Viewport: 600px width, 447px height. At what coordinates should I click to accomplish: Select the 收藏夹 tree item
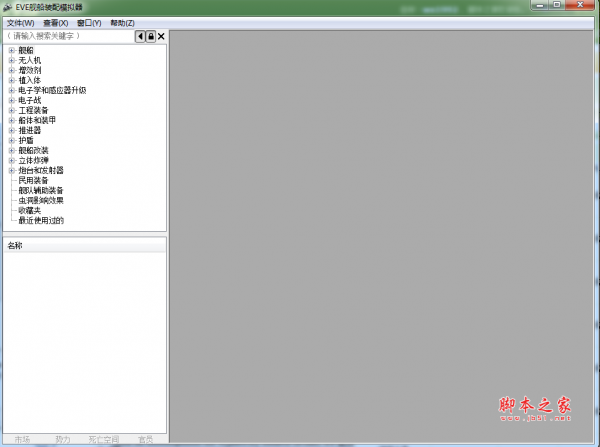30,210
